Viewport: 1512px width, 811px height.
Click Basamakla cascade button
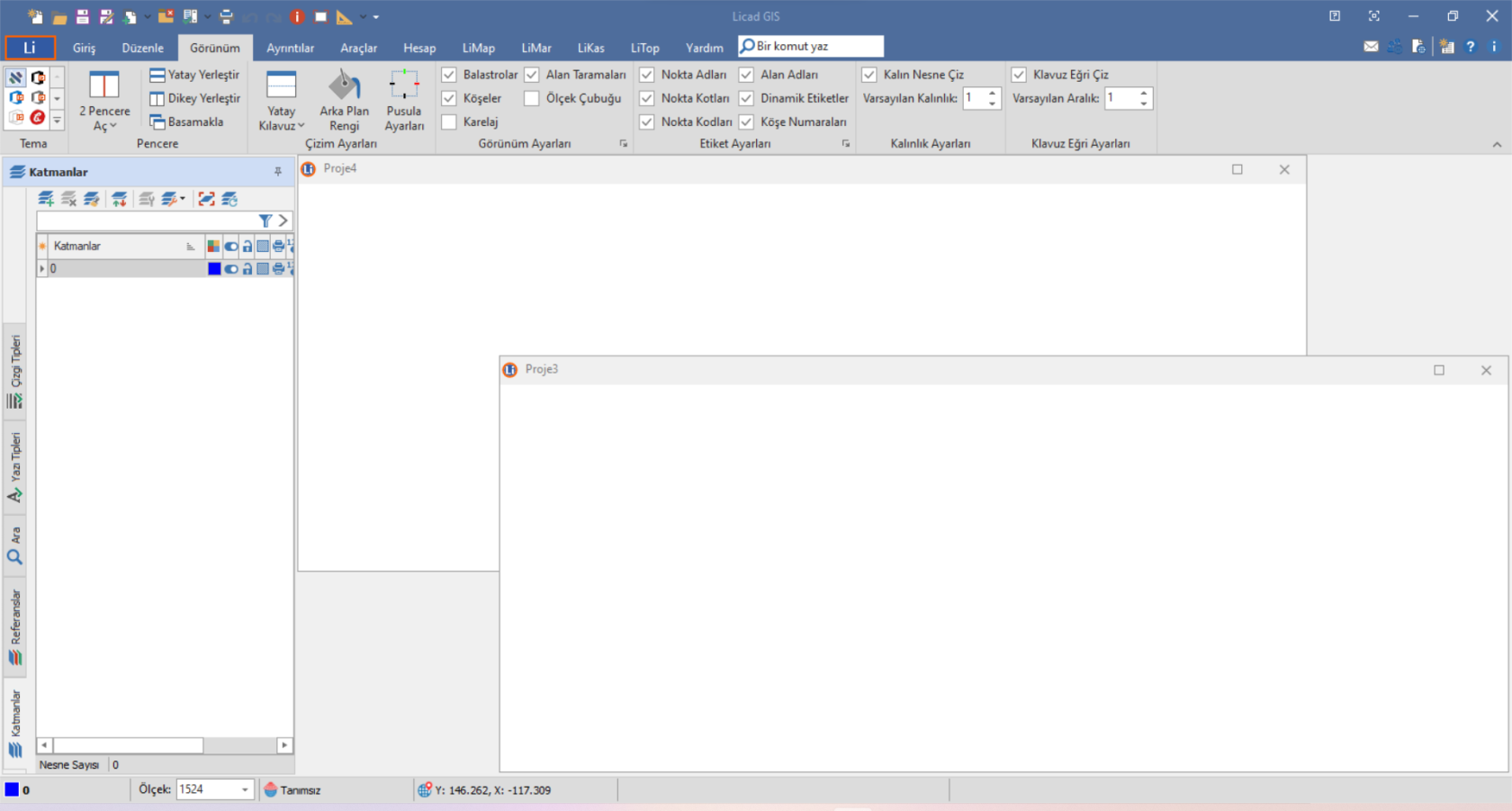pyautogui.click(x=186, y=122)
